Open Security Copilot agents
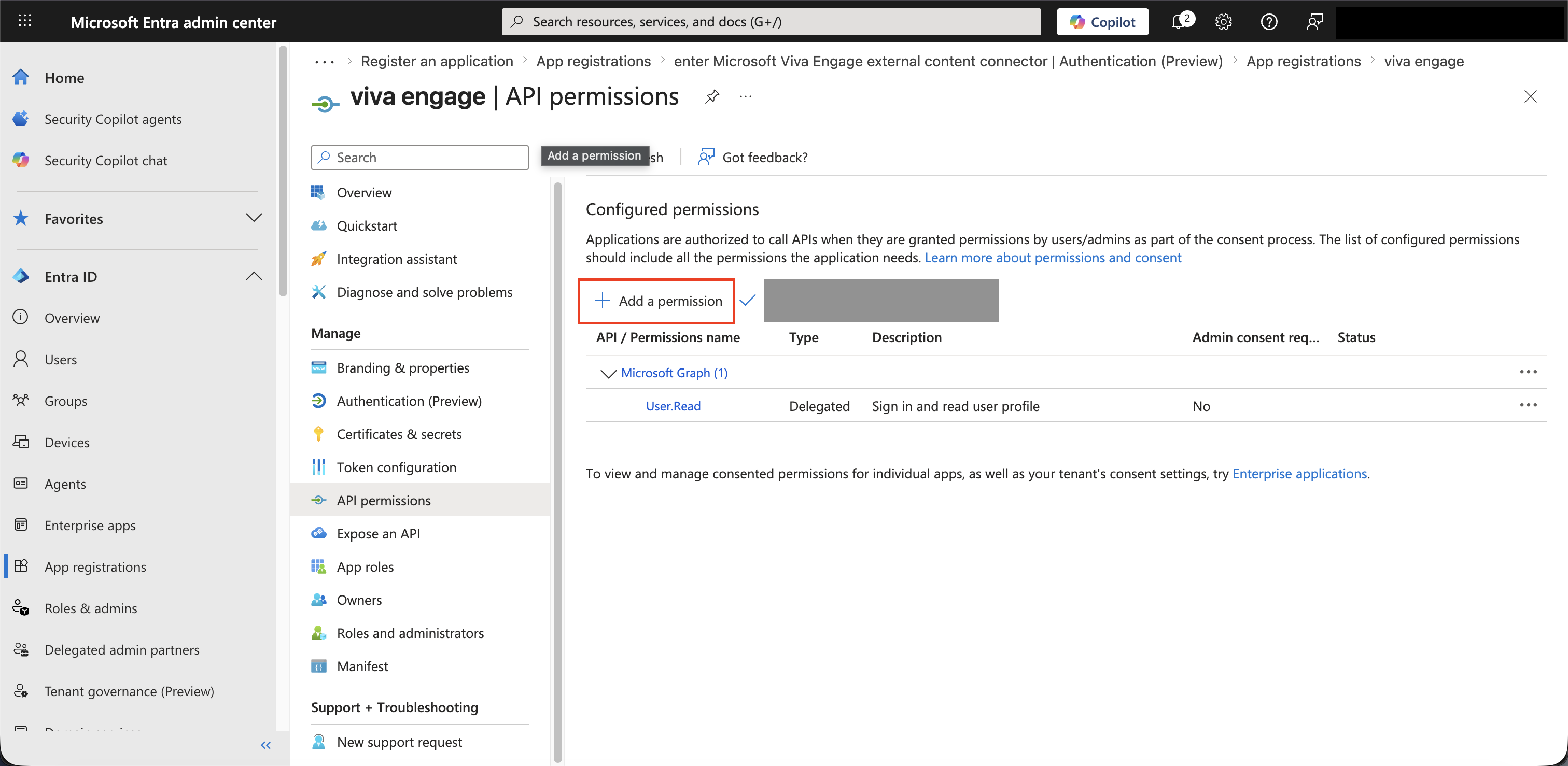The height and width of the screenshot is (766, 1568). pos(113,119)
